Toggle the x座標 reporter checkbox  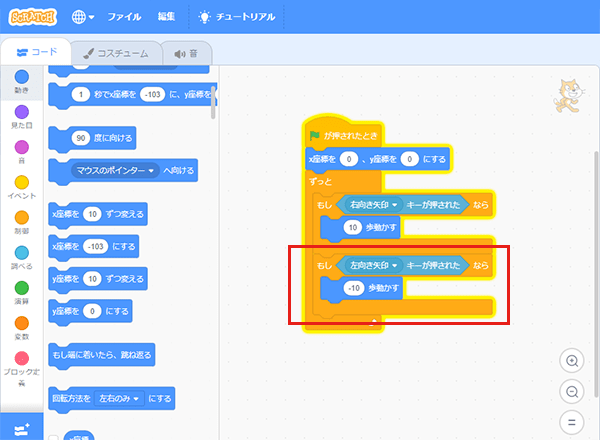[54, 438]
